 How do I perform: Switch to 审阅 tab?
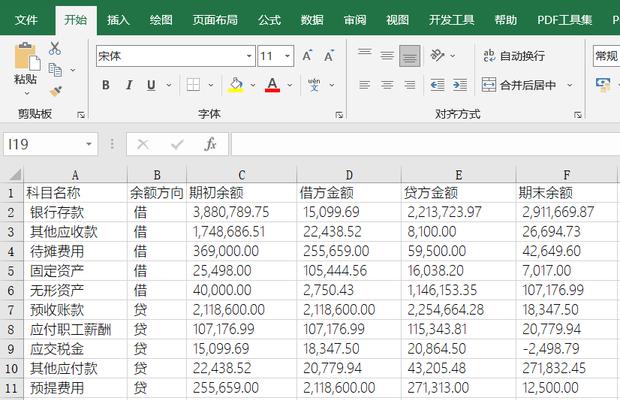coord(355,20)
